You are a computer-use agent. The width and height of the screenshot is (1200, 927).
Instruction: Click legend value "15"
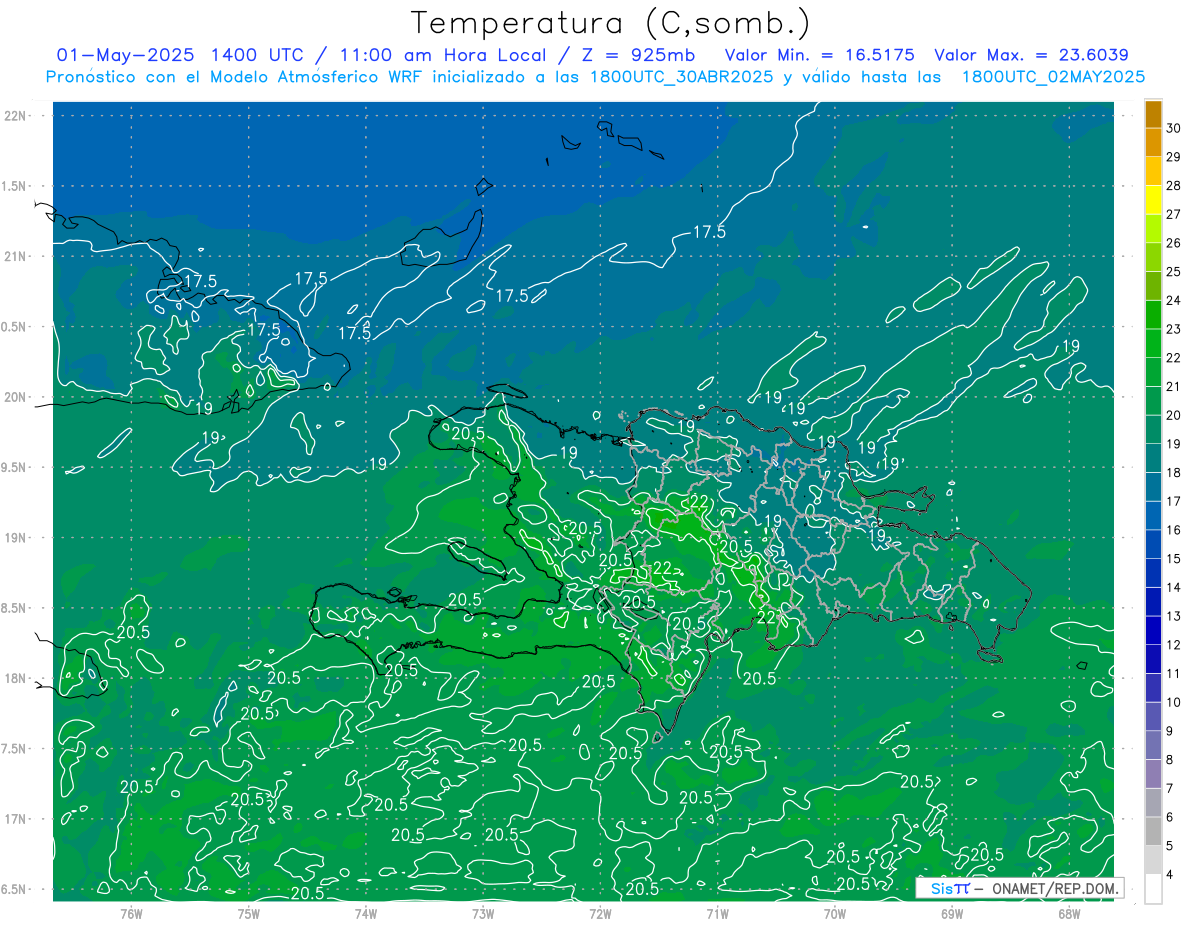1173,558
